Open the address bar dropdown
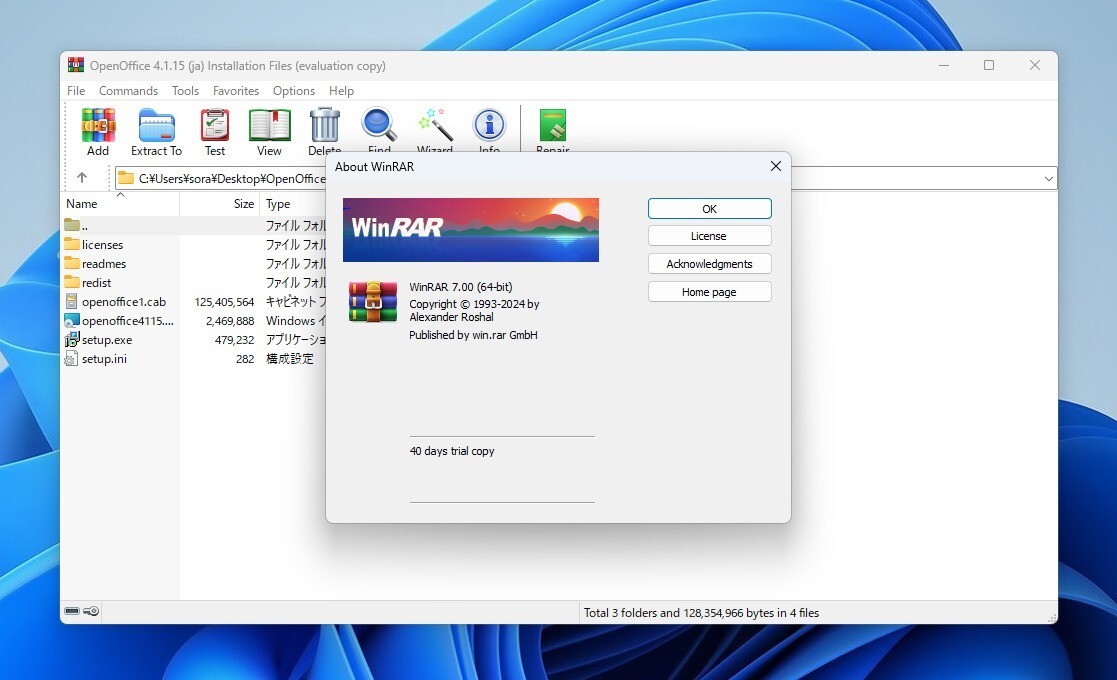The image size is (1117, 680). click(1047, 178)
